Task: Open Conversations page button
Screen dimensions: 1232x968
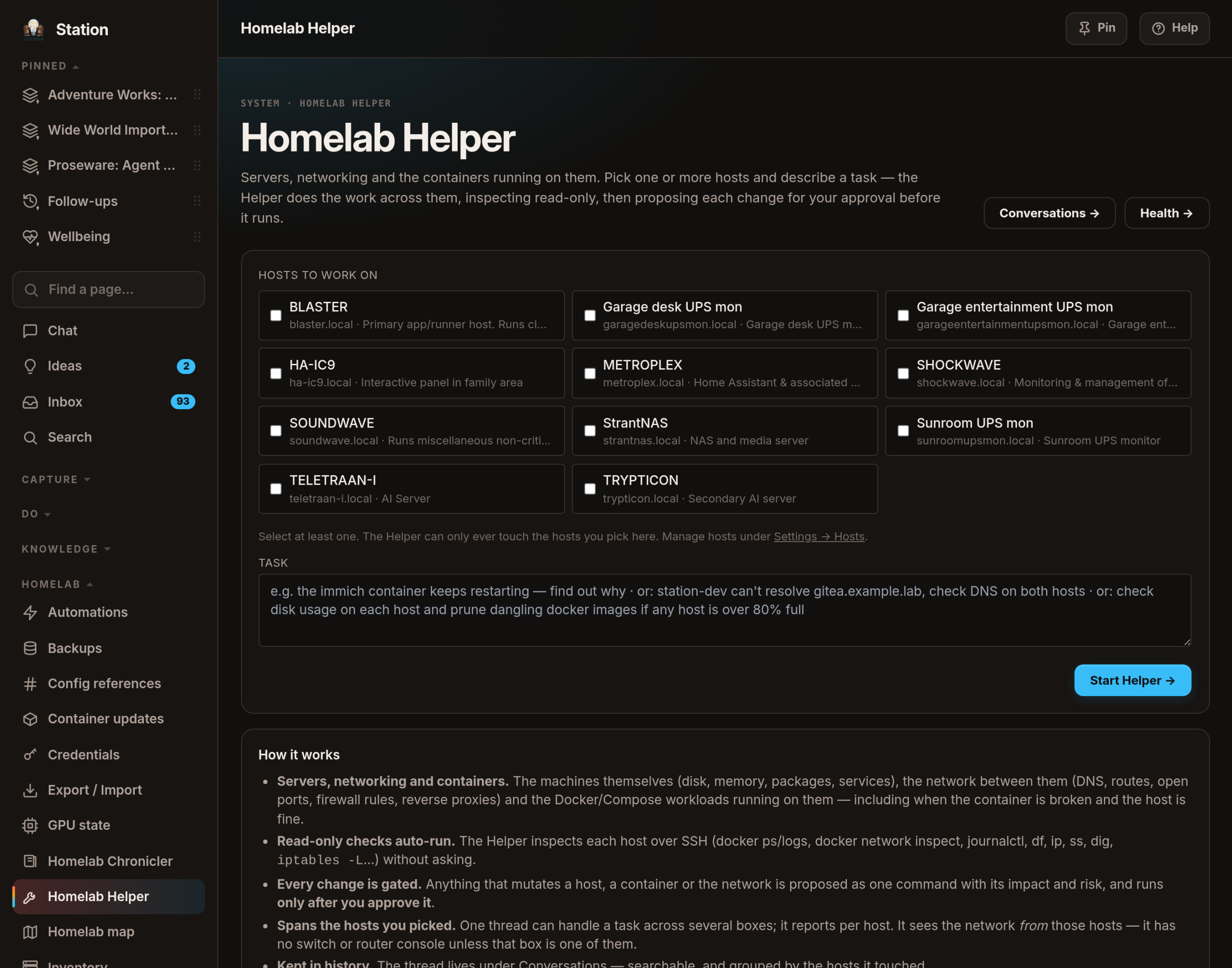Action: coord(1050,213)
